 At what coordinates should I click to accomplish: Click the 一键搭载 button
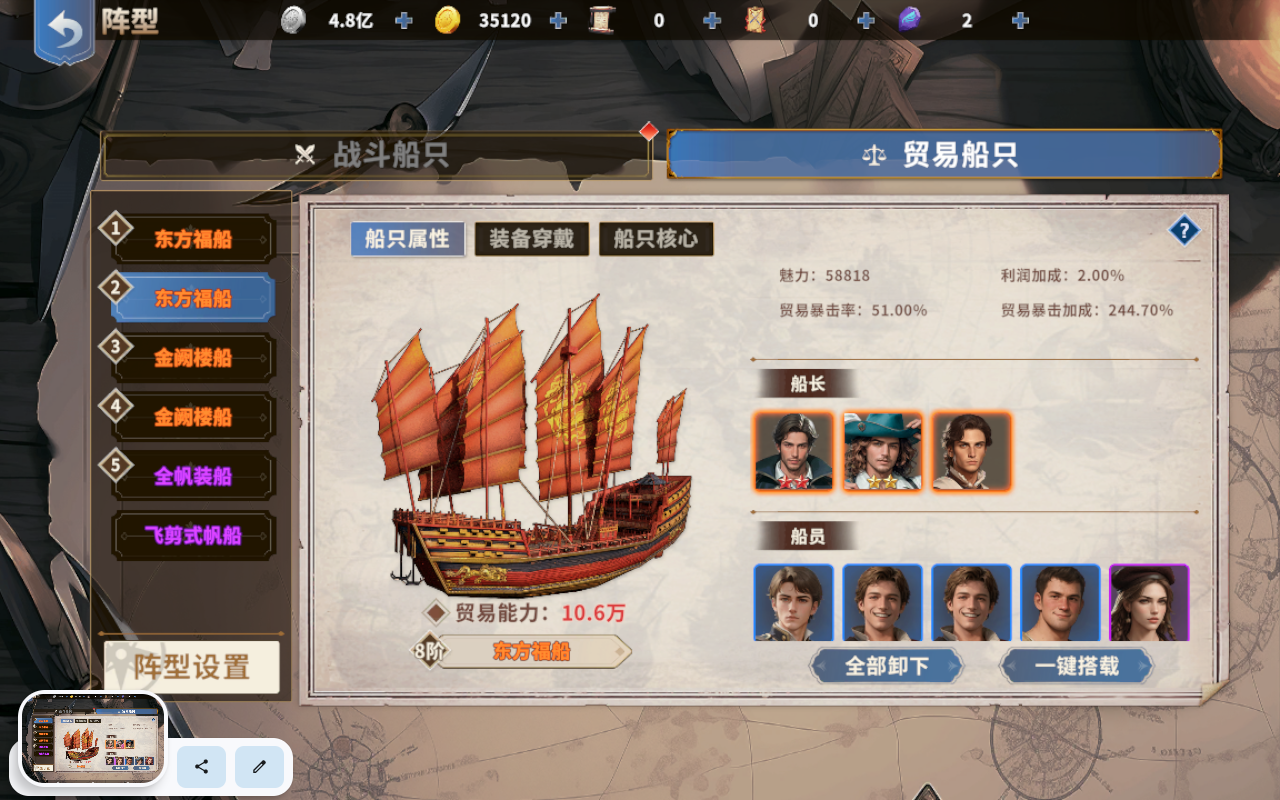(1076, 666)
